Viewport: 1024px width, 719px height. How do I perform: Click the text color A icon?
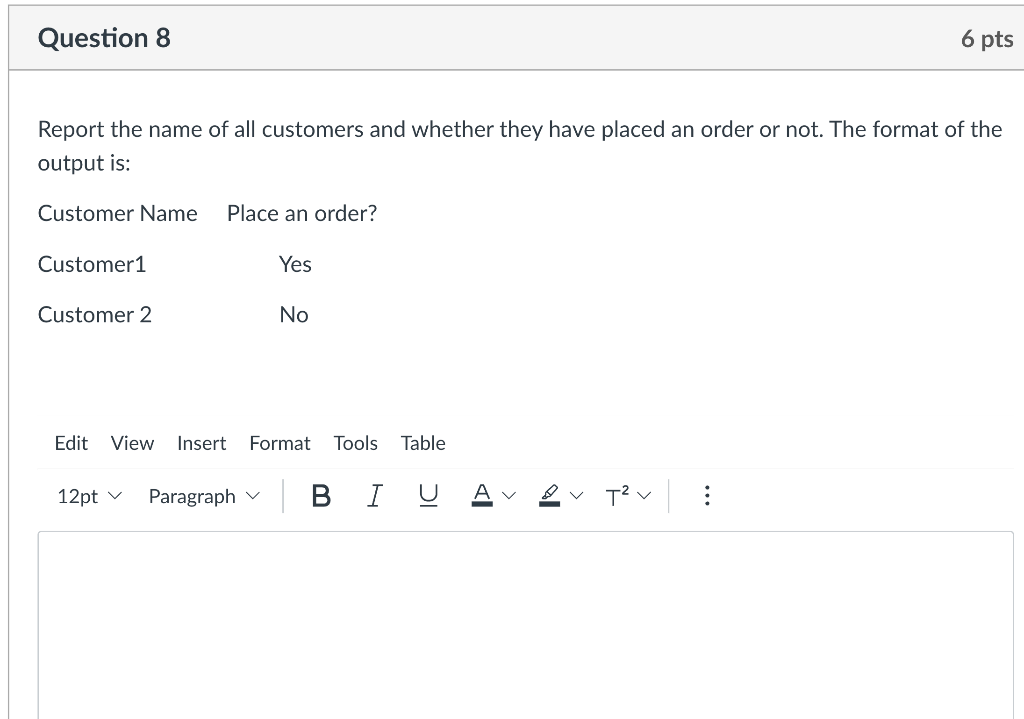pyautogui.click(x=481, y=496)
